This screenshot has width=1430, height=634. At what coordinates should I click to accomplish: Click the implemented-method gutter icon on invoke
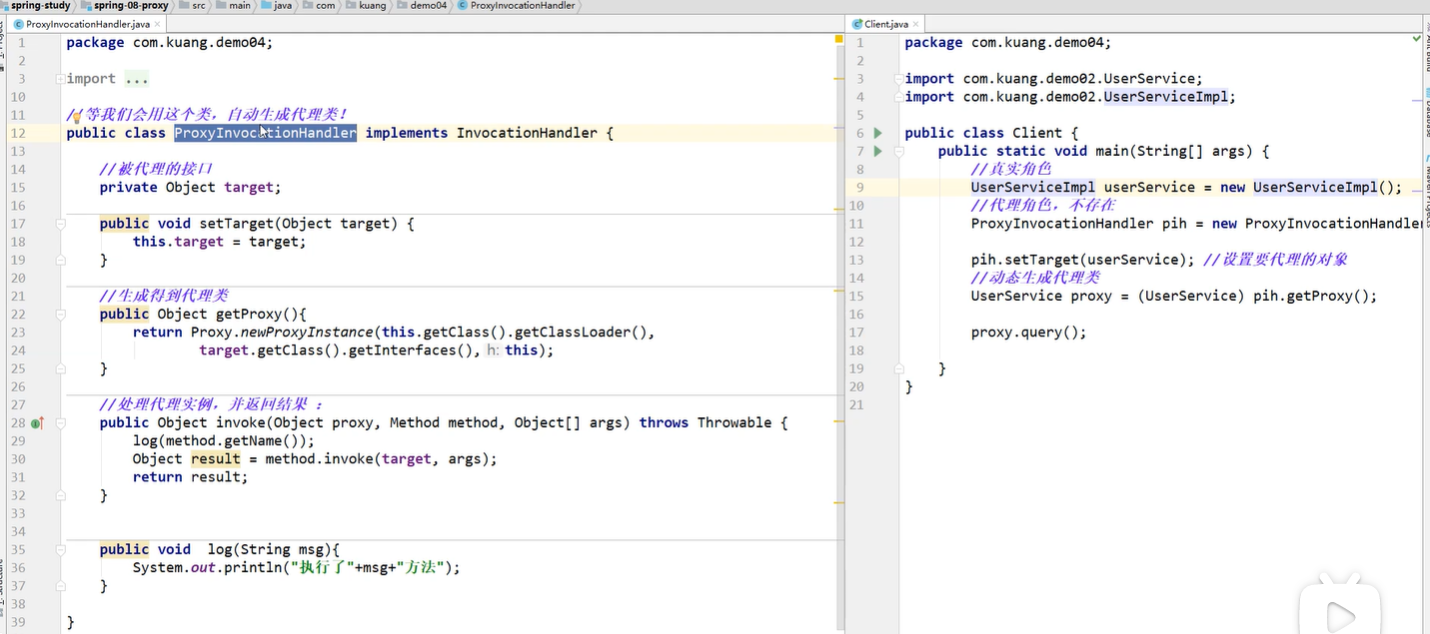(x=37, y=423)
